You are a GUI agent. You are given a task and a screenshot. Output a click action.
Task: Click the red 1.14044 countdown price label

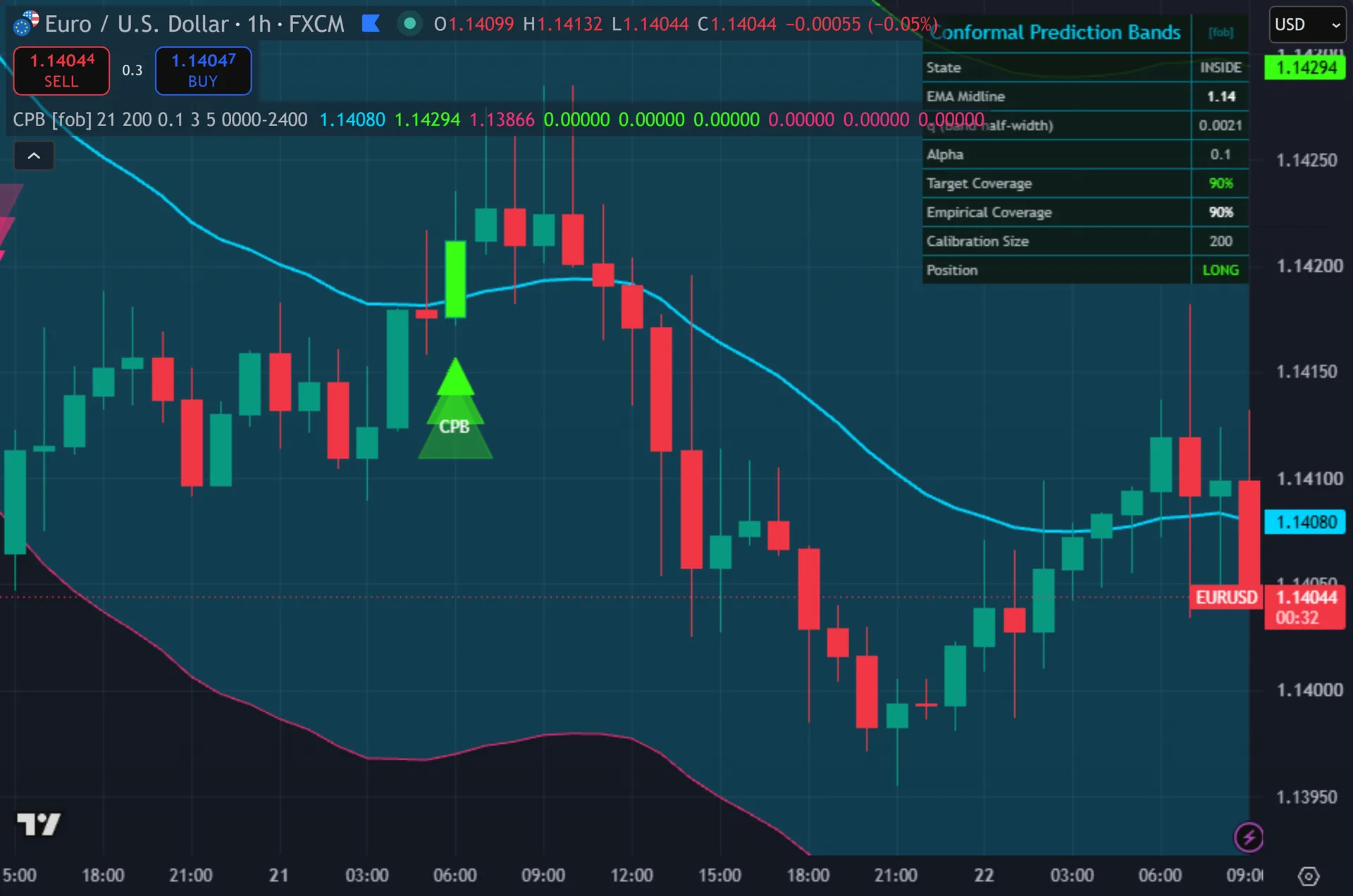tap(1305, 607)
